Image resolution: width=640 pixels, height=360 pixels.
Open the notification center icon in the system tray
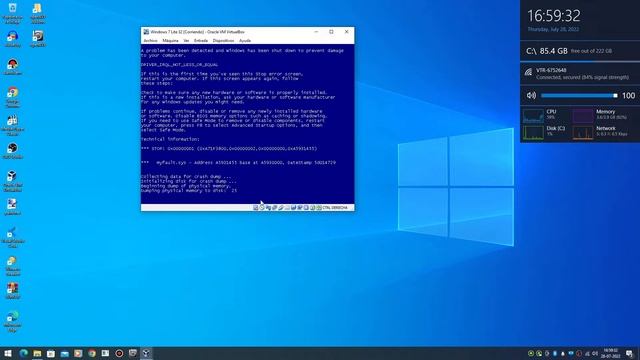[x=629, y=353]
